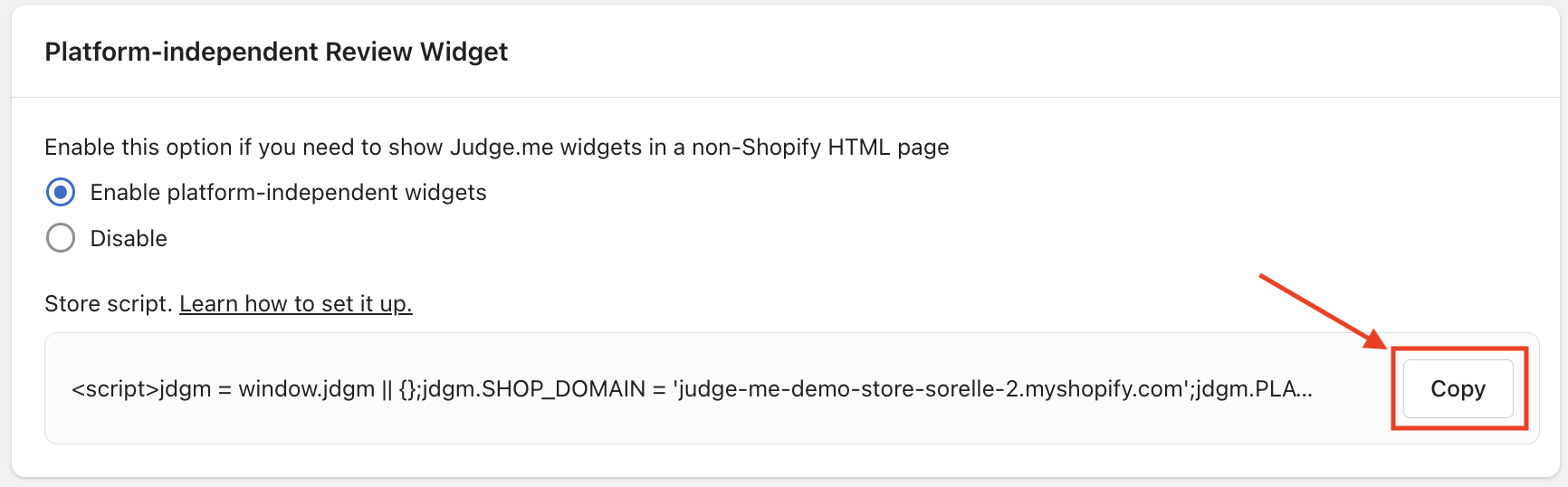
Task: Click the "||" operator in the script snippet
Action: point(387,389)
